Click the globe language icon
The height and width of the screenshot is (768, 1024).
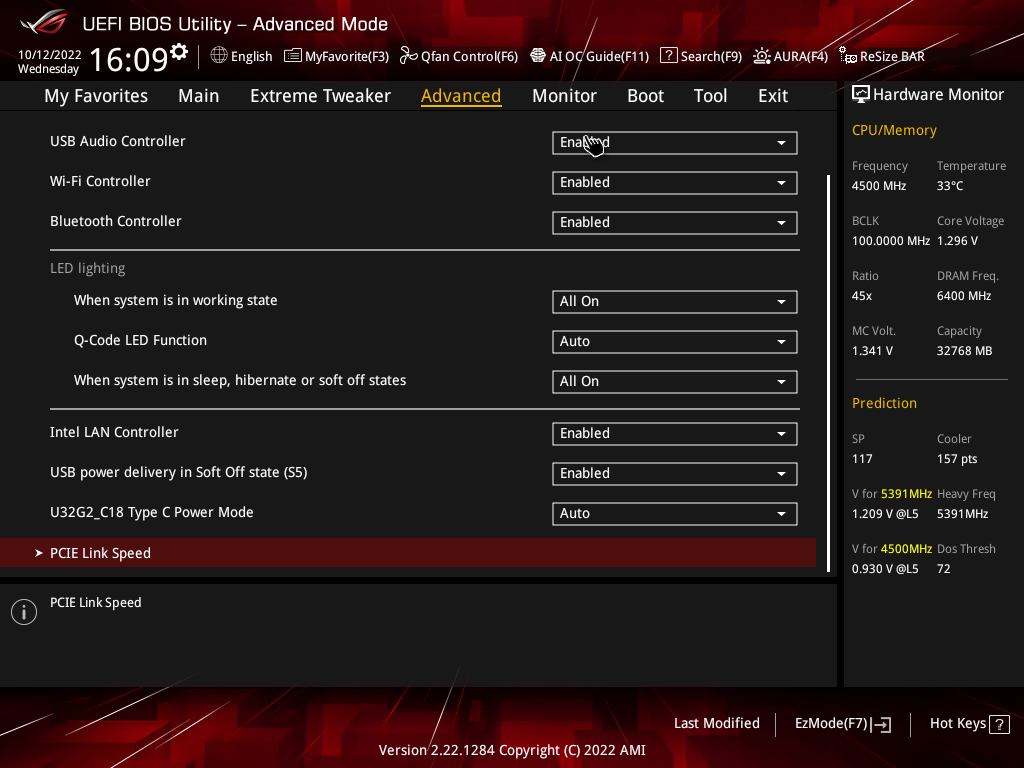pos(219,56)
